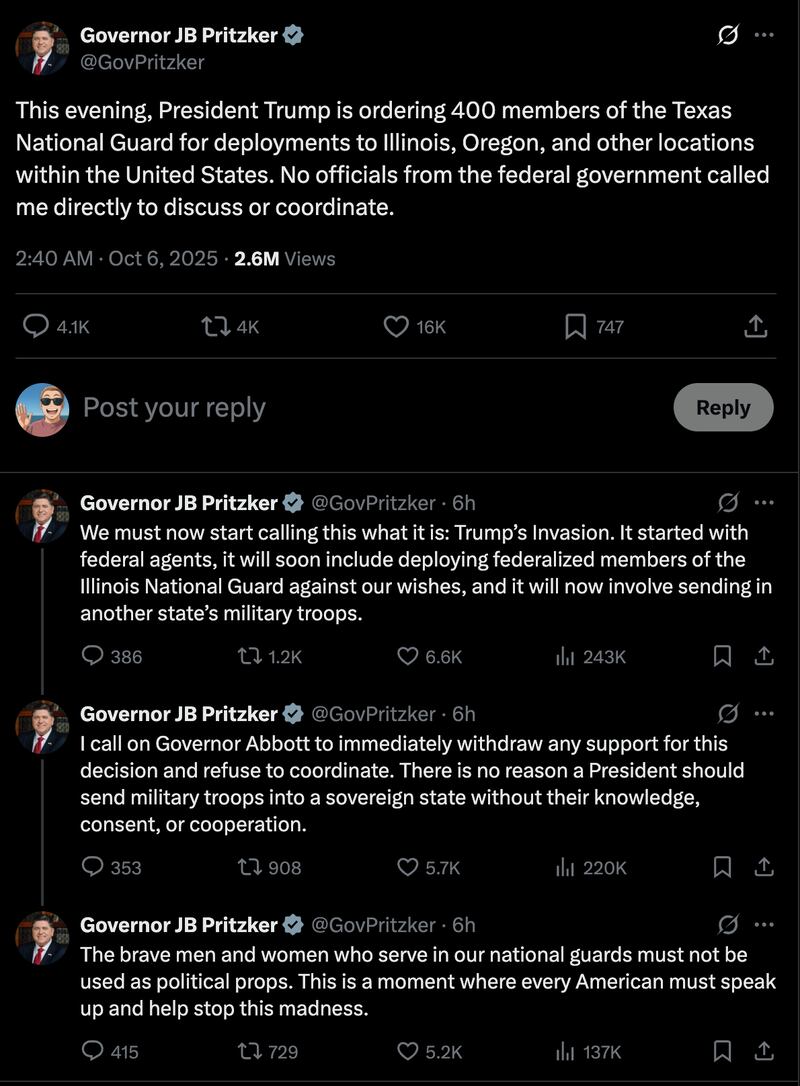This screenshot has height=1086, width=800.
Task: Open more options menu on main post
Action: 764,35
